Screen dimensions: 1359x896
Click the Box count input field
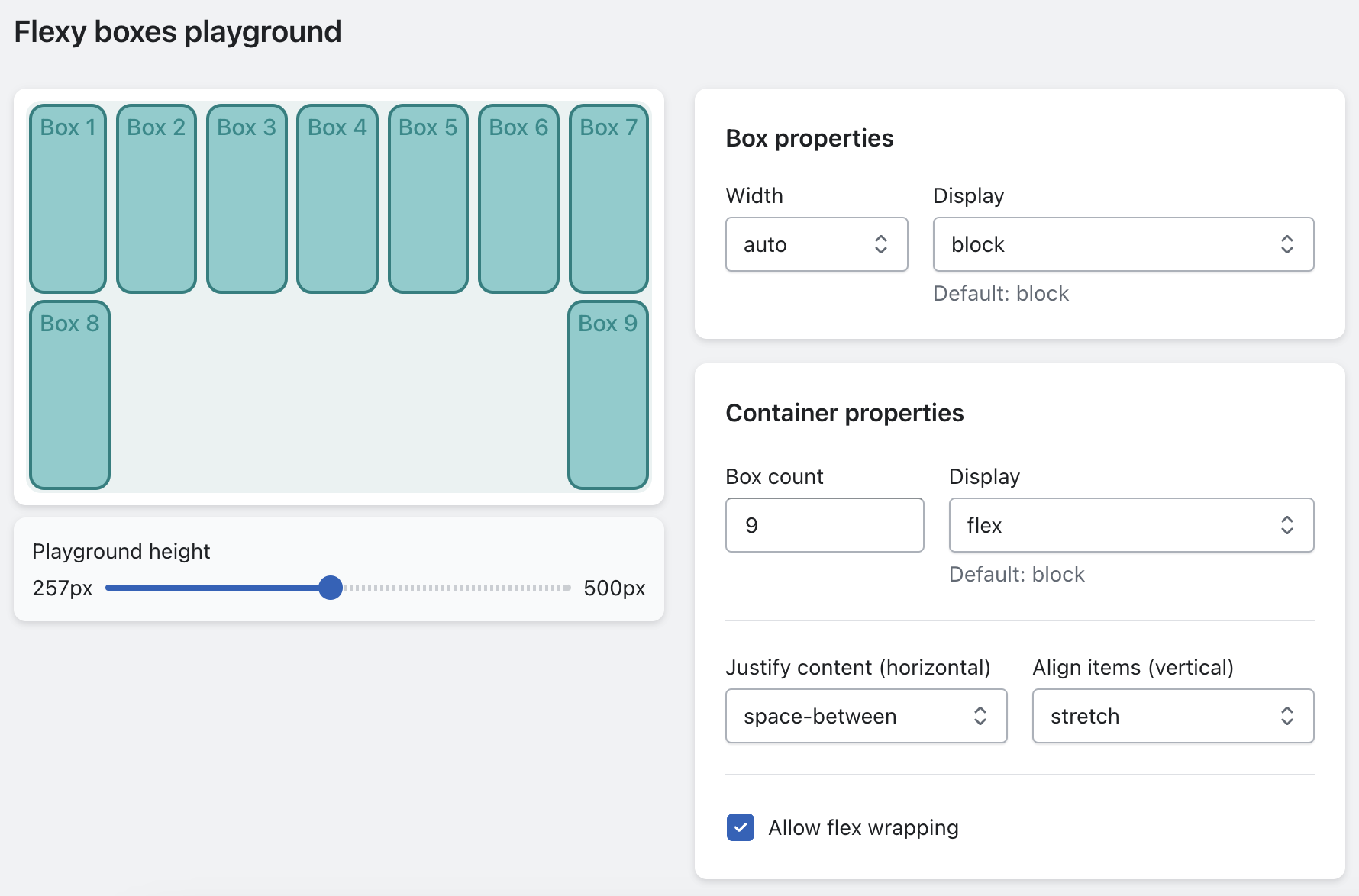824,525
